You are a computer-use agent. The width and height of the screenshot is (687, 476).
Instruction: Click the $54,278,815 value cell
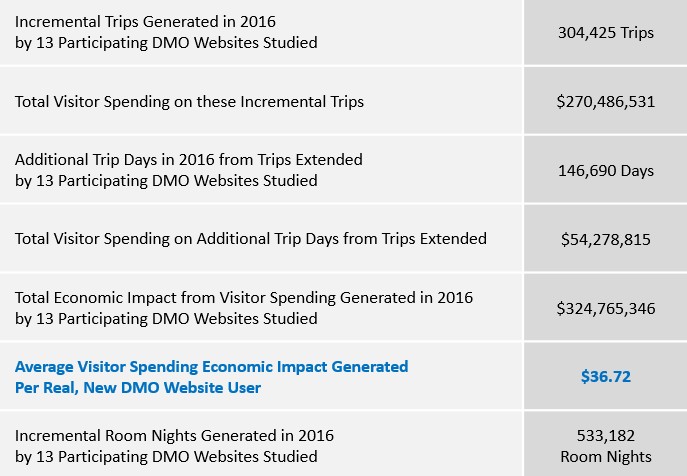coord(606,239)
